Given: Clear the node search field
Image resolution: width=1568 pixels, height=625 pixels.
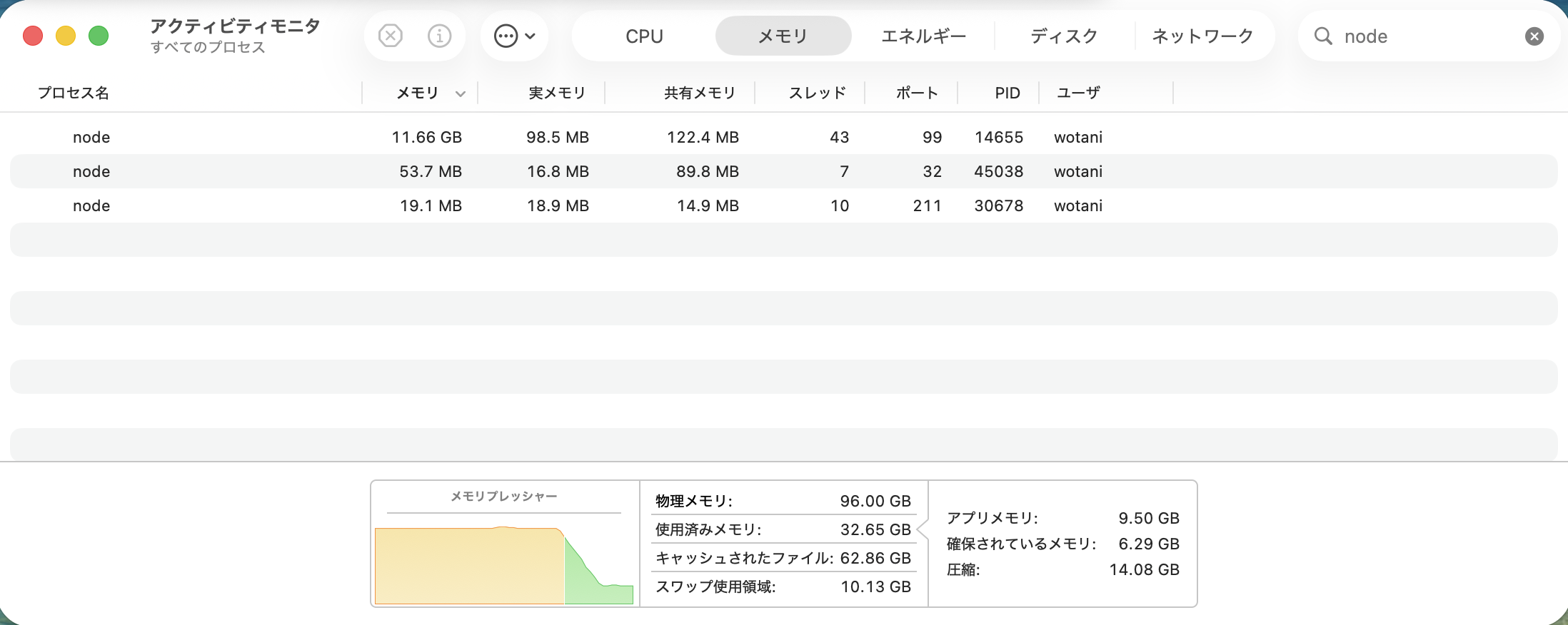Looking at the screenshot, I should coord(1534,36).
